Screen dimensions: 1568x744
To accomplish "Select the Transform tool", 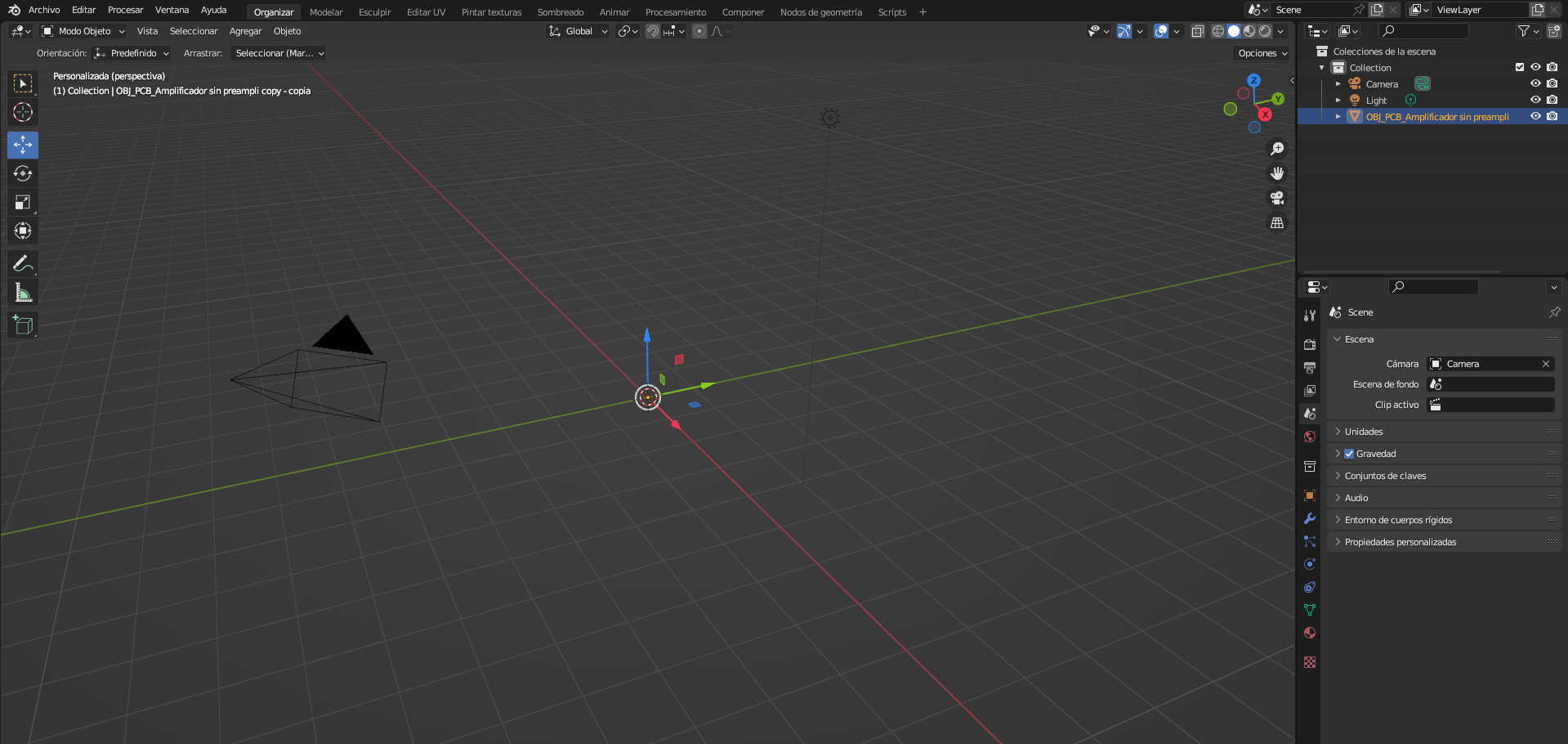I will tap(23, 231).
